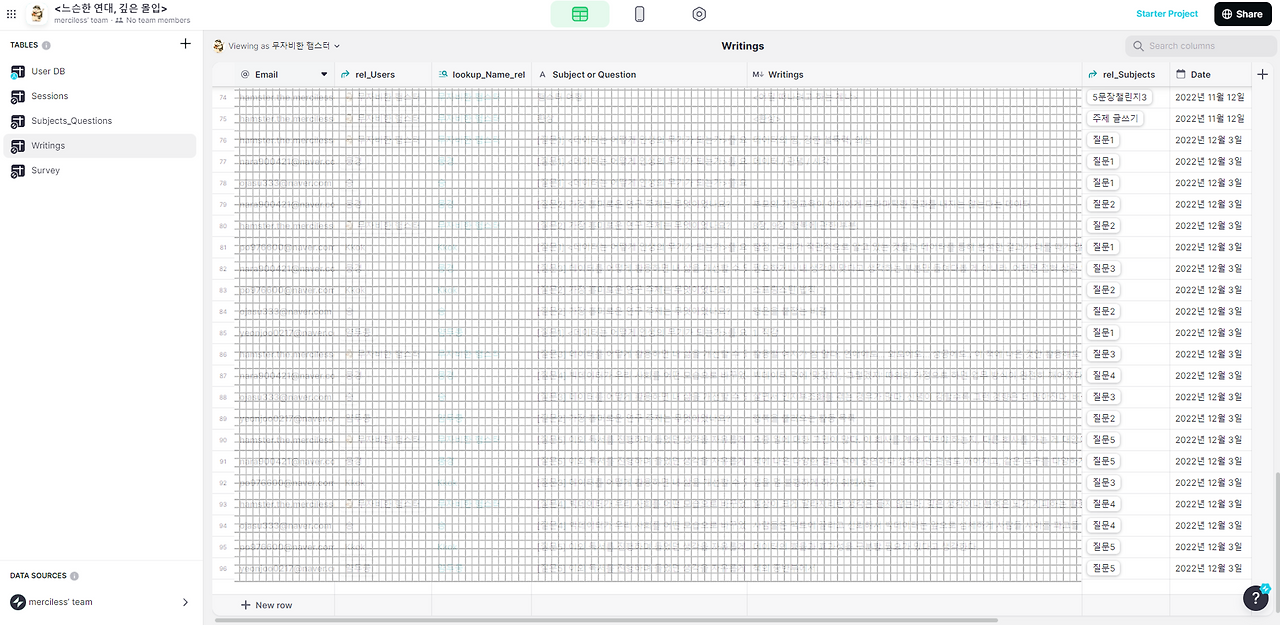Select the Sessions table
Viewport: 1280px width, 625px height.
[98, 96]
